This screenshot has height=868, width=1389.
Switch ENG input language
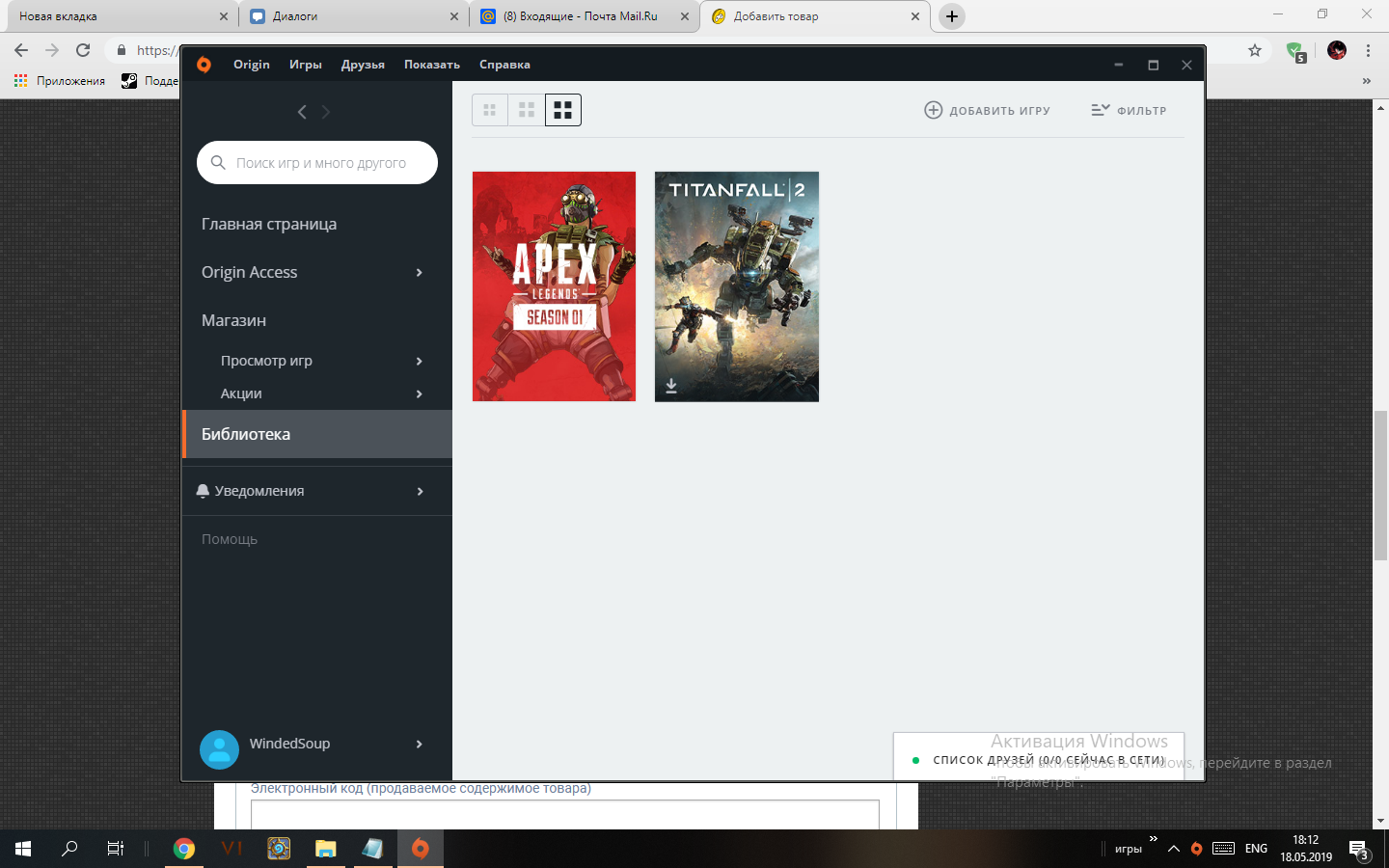[1256, 849]
